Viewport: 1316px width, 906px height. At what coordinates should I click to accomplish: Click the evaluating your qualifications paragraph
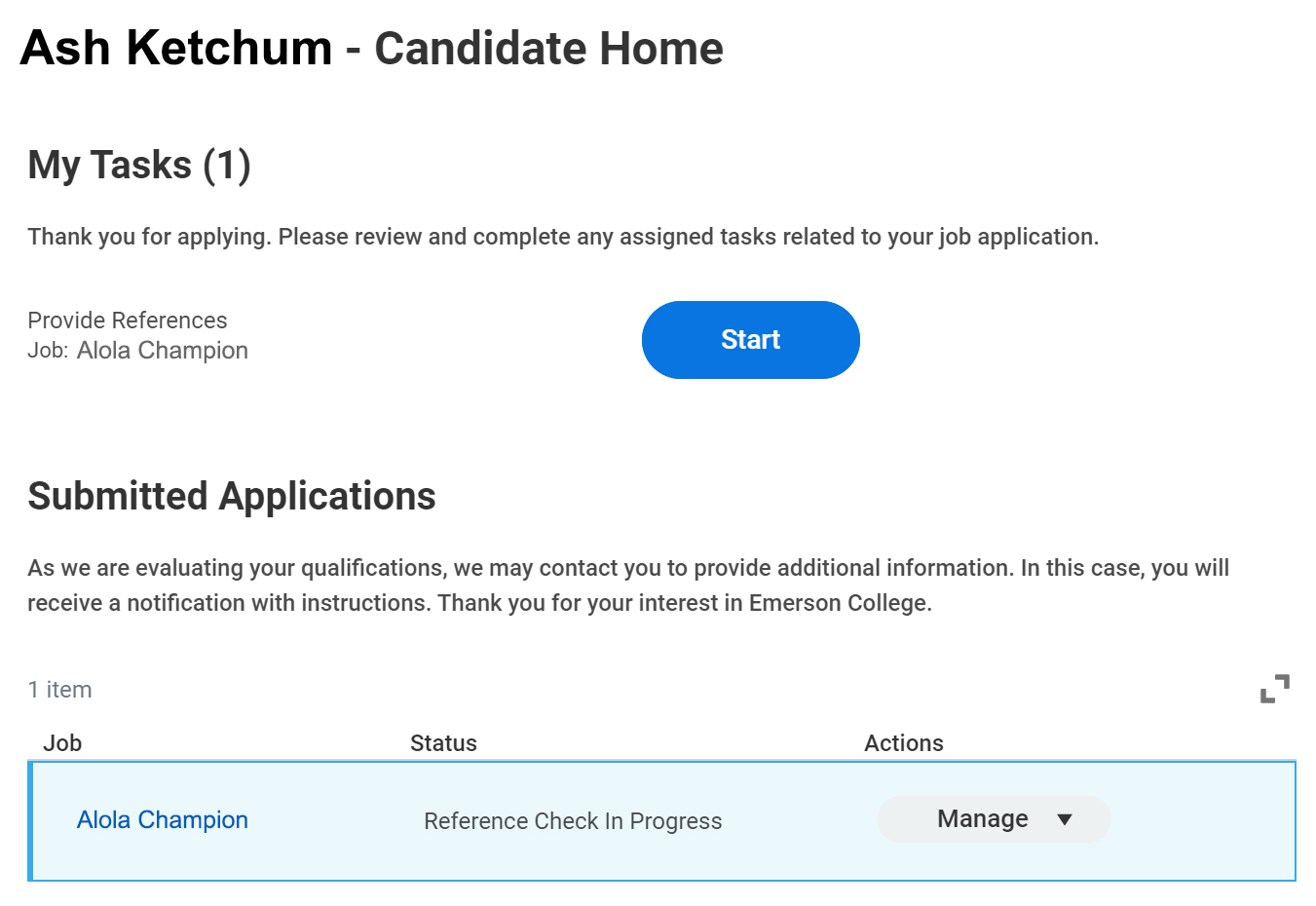point(628,585)
